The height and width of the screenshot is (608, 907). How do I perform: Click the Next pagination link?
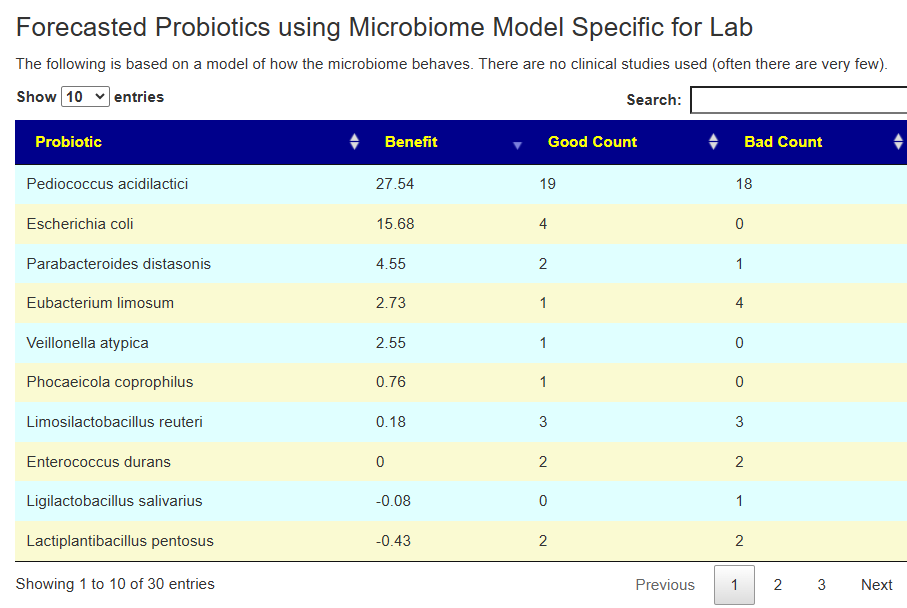click(876, 585)
